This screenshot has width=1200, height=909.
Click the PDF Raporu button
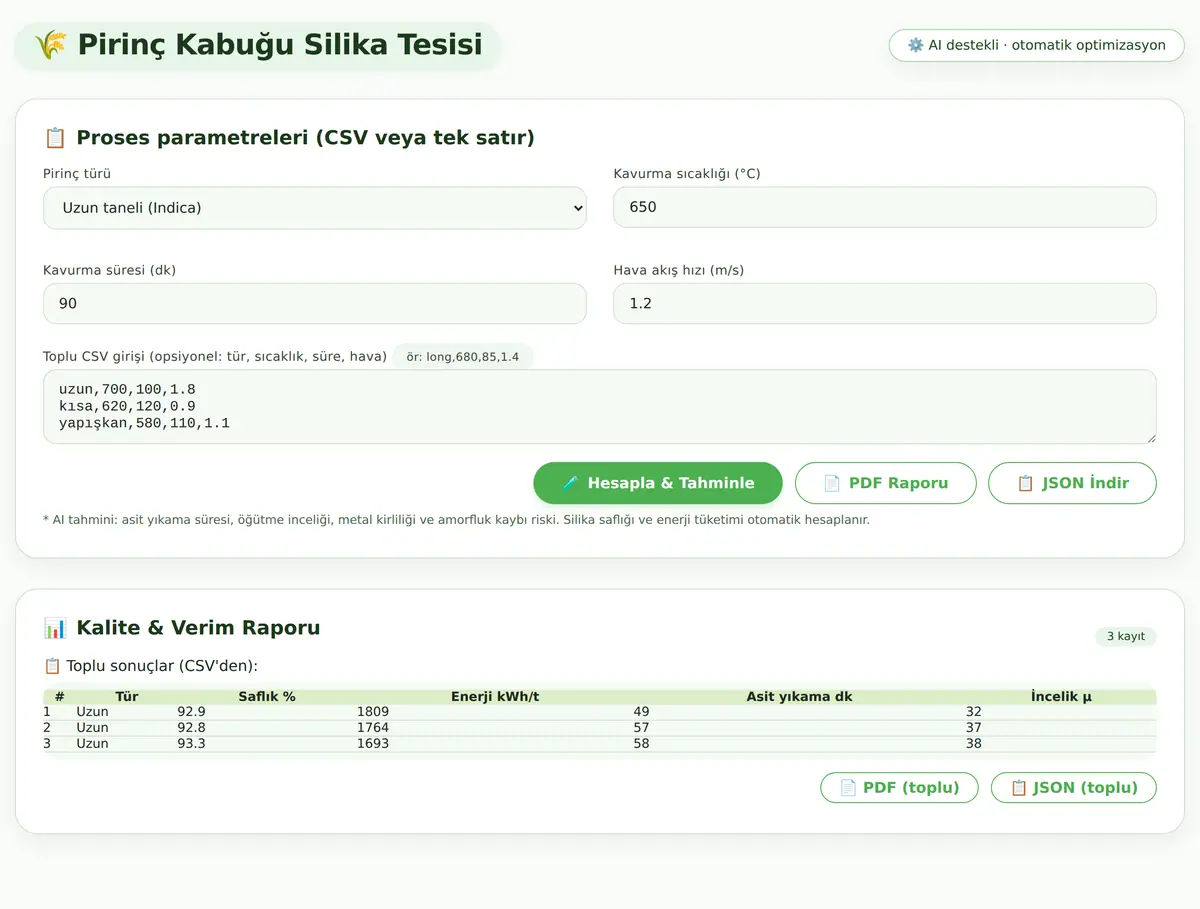coord(885,483)
